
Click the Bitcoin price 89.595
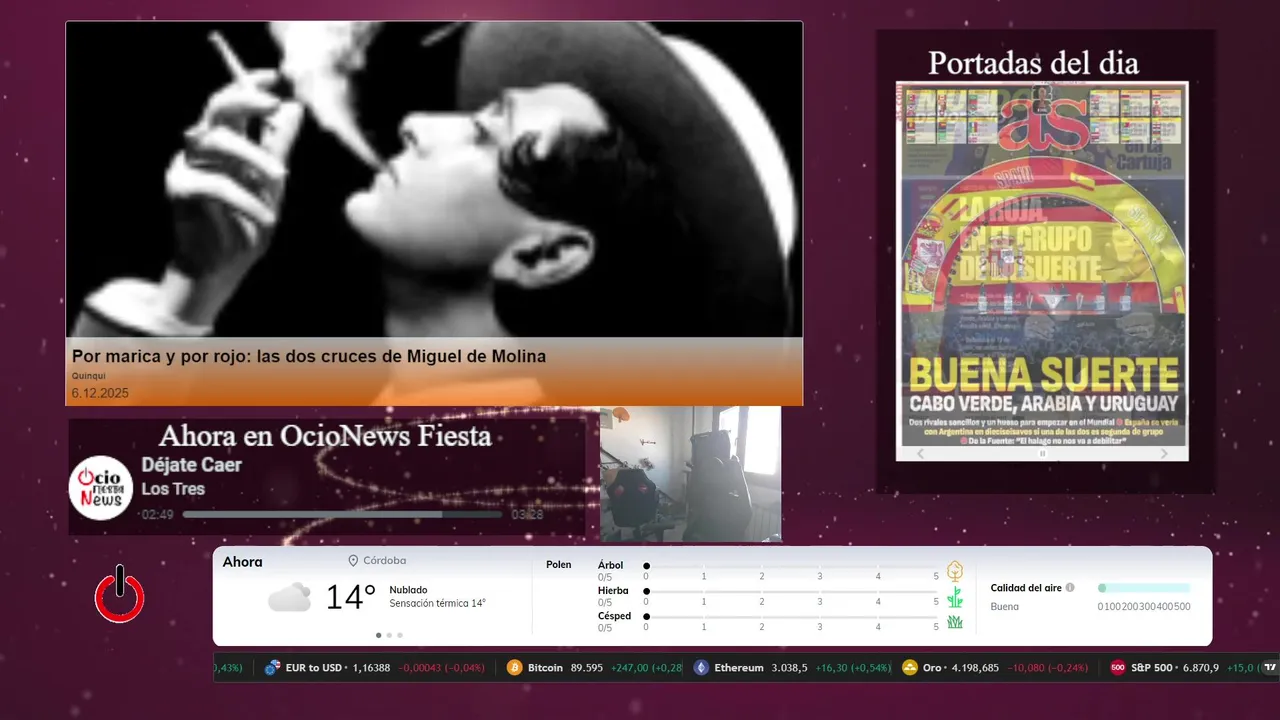click(x=587, y=668)
